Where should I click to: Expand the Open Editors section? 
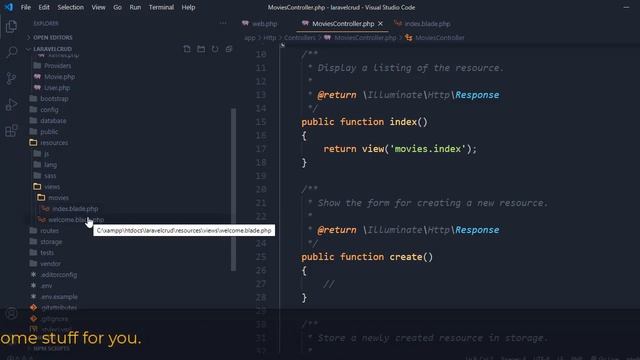coord(52,37)
